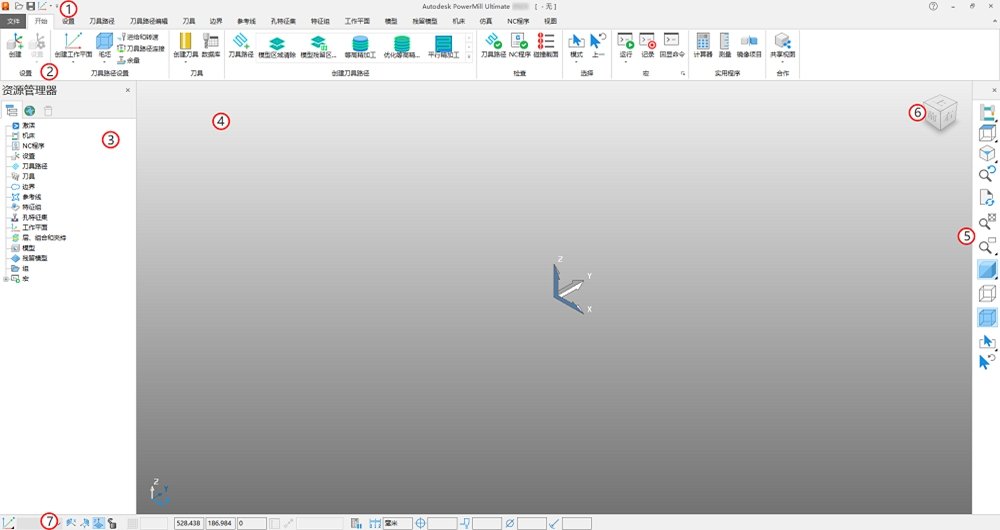Toggle plain shaded view in the right toolbar
1000x530 pixels.
[987, 269]
